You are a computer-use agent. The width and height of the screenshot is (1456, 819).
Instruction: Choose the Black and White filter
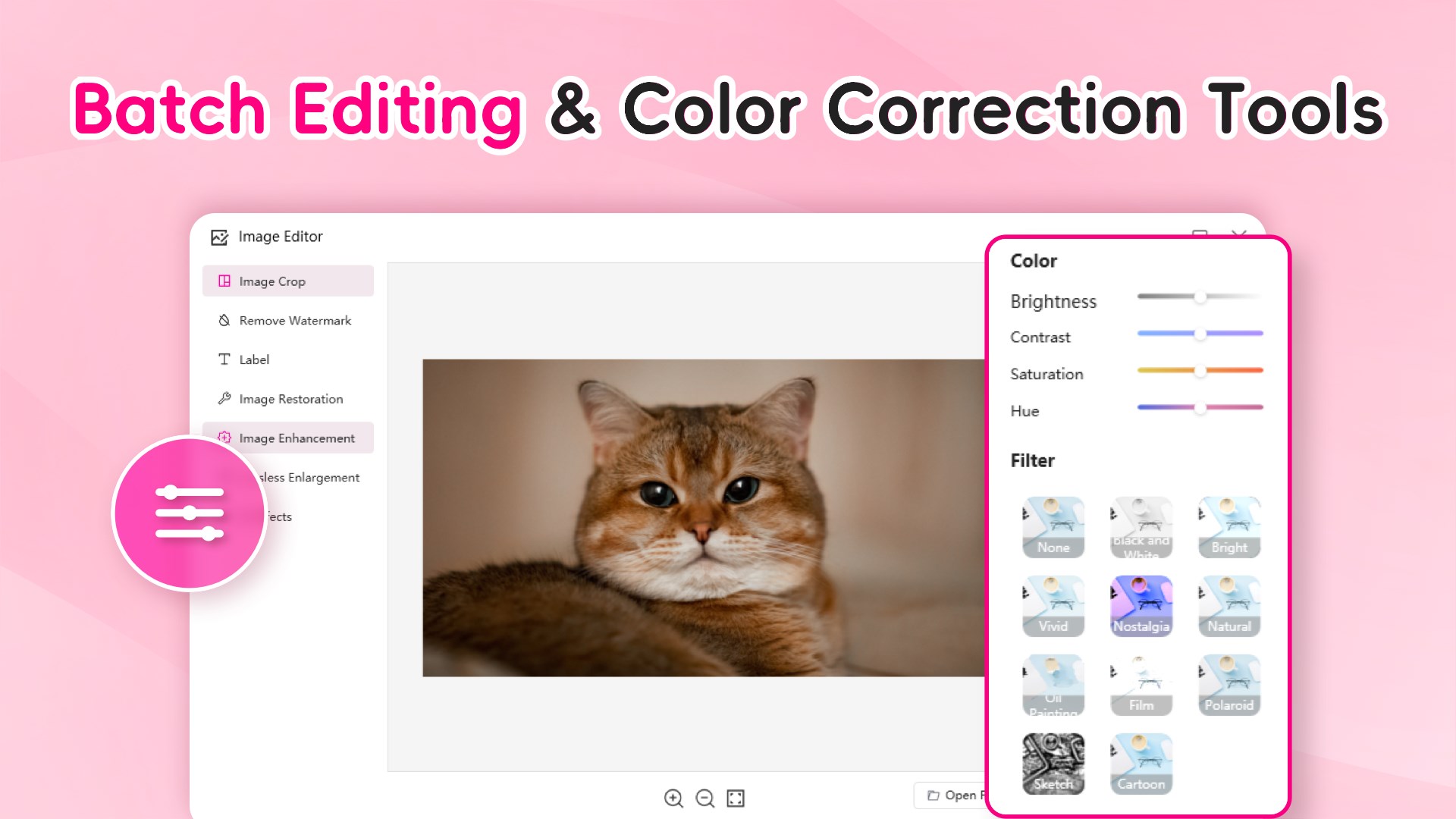[x=1141, y=526]
